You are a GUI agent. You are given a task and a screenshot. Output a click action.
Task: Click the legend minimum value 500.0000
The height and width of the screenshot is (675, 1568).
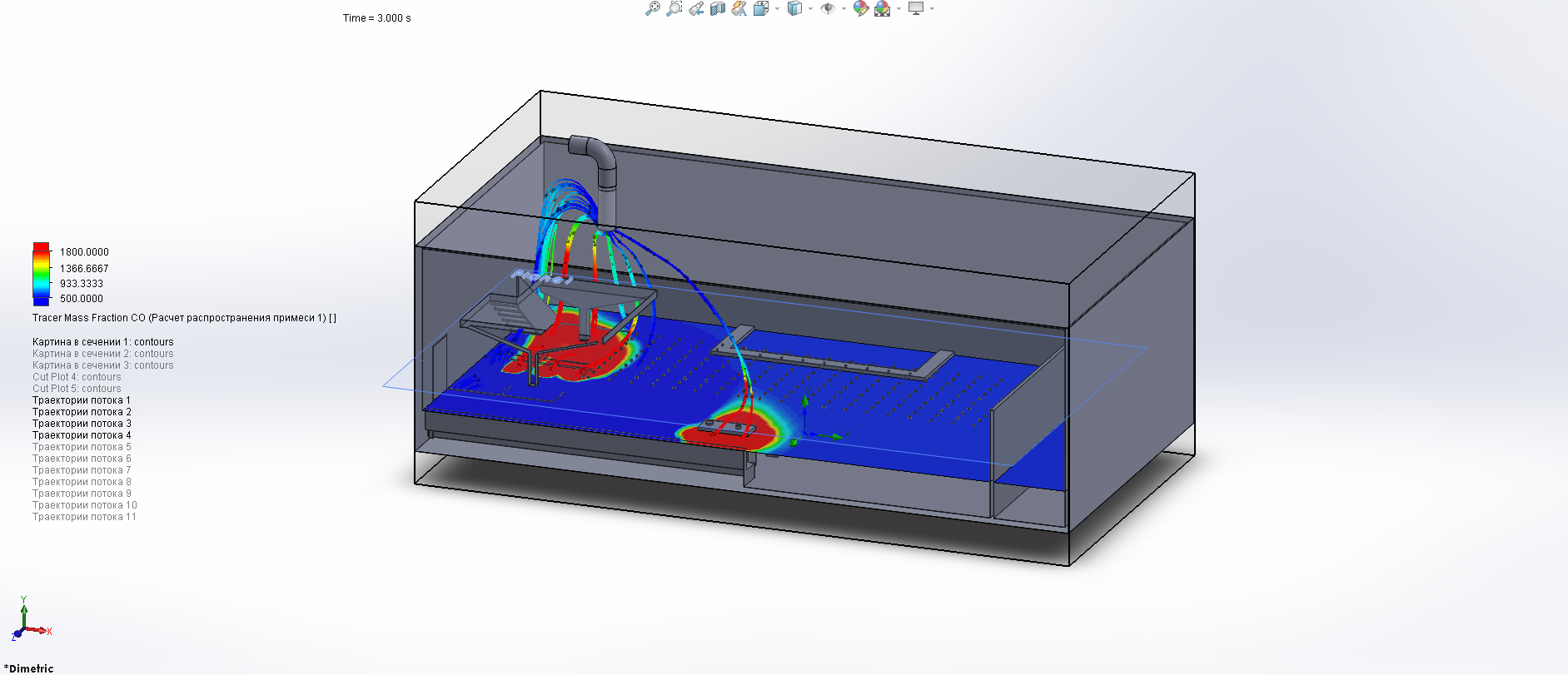pyautogui.click(x=82, y=299)
